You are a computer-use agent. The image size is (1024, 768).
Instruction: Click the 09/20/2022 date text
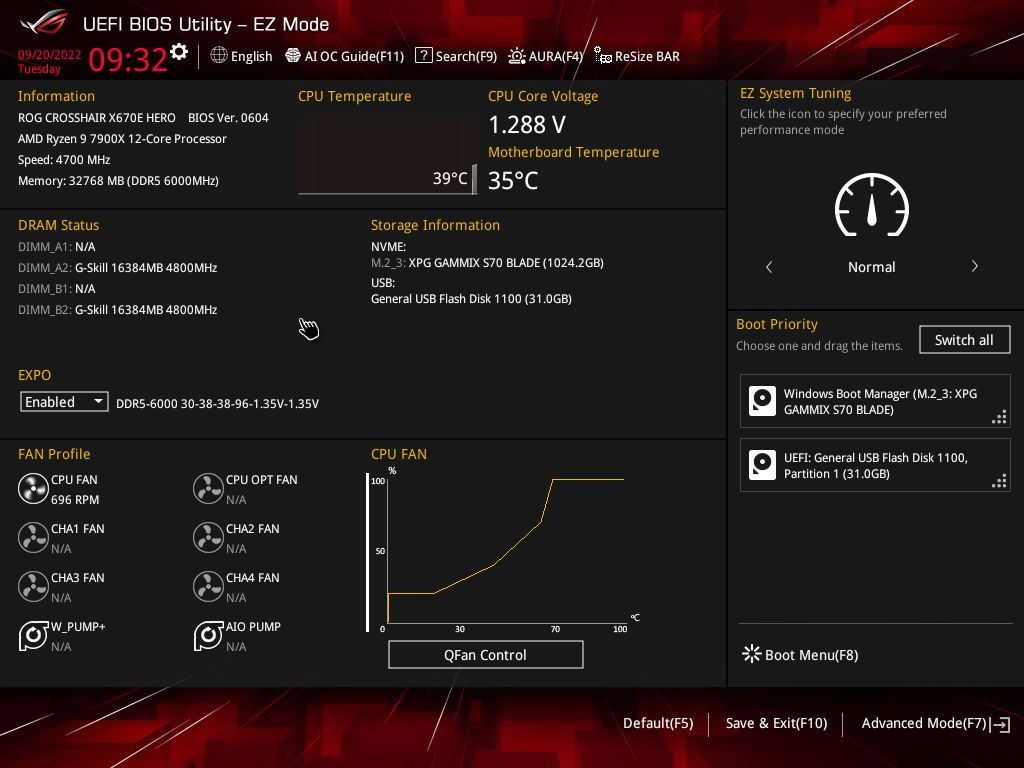pyautogui.click(x=50, y=54)
